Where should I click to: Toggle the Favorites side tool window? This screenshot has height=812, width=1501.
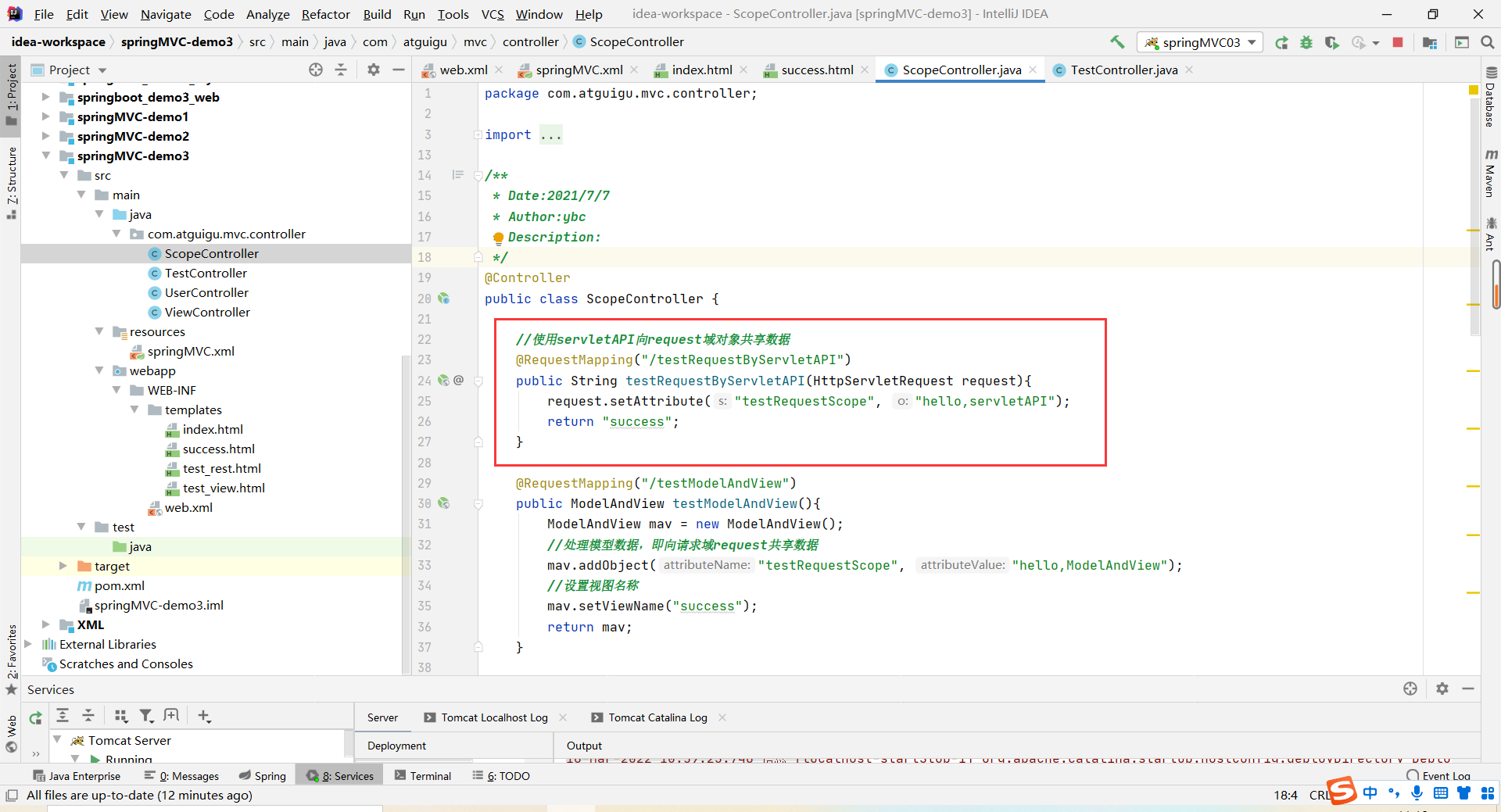(11, 660)
